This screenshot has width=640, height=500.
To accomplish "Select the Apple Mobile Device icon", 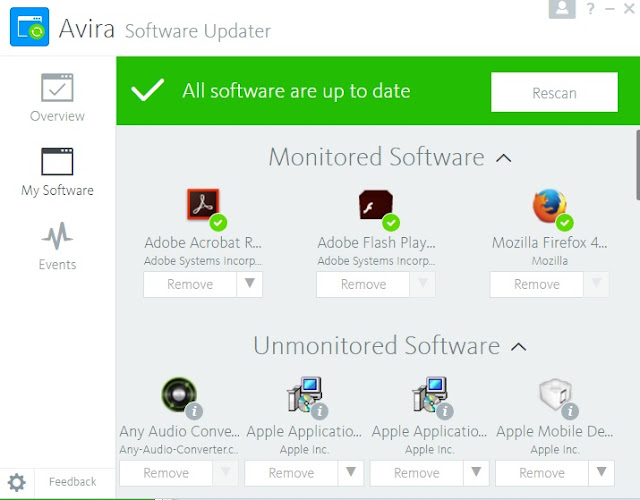I will (555, 394).
